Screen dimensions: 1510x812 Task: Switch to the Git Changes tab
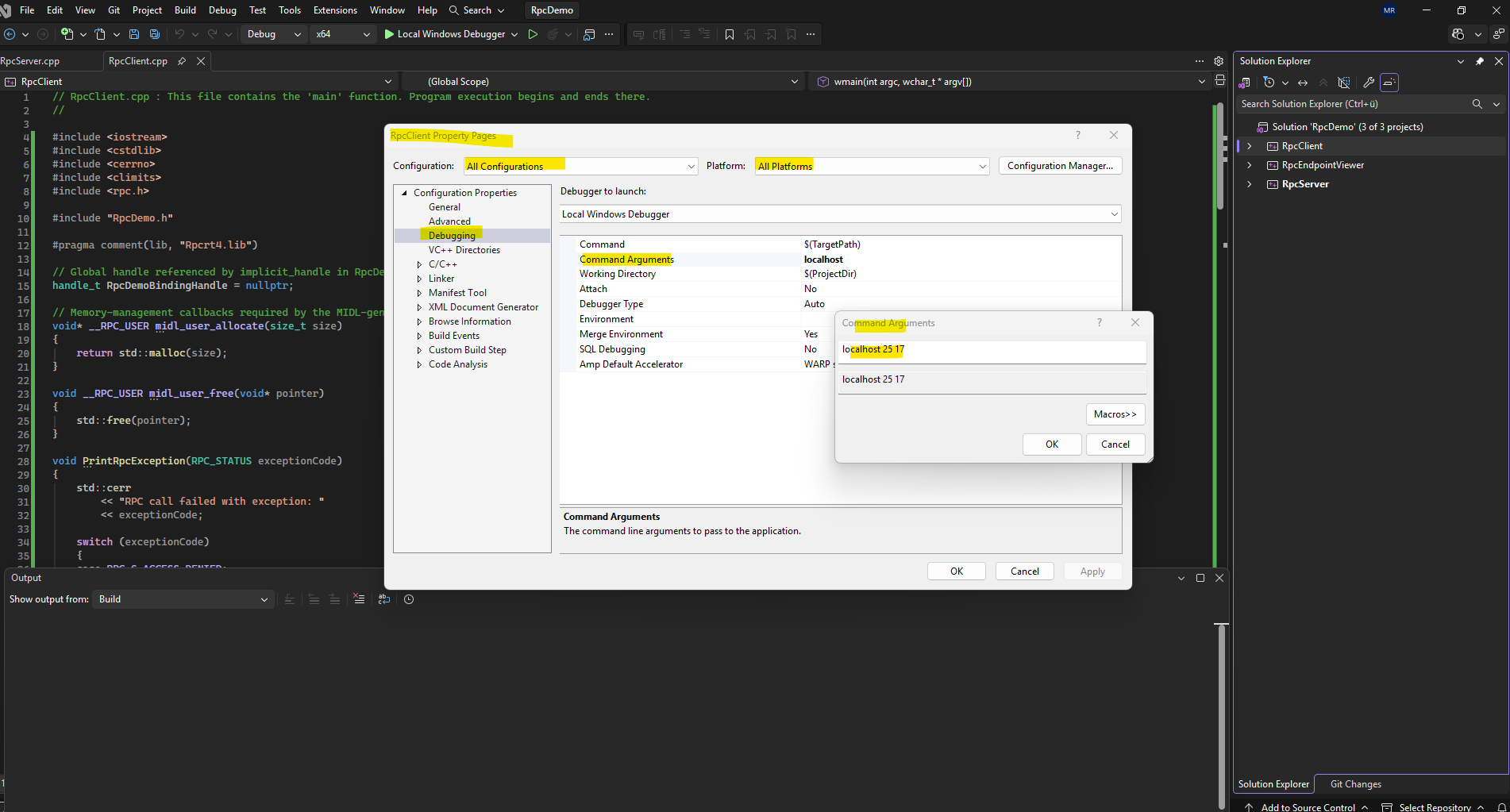point(1355,784)
